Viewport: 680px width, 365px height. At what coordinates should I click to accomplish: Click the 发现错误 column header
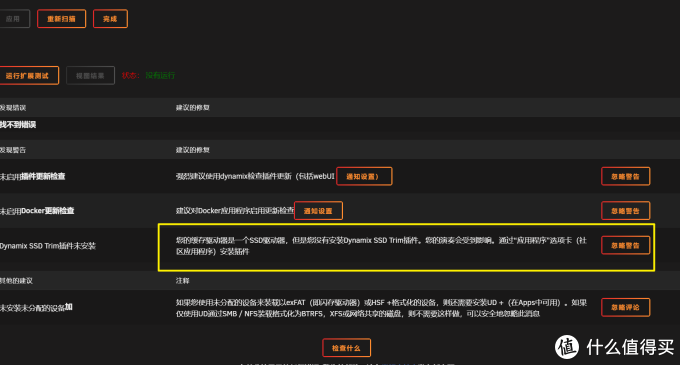pos(13,108)
